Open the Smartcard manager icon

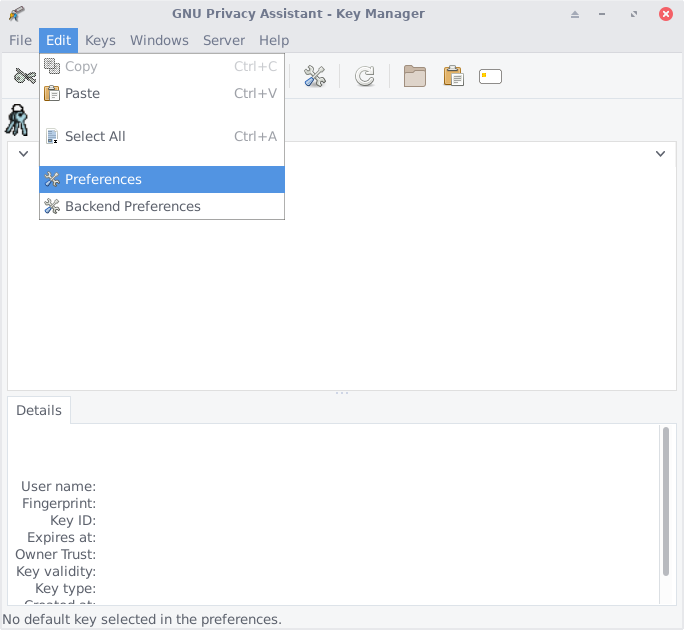(x=490, y=76)
